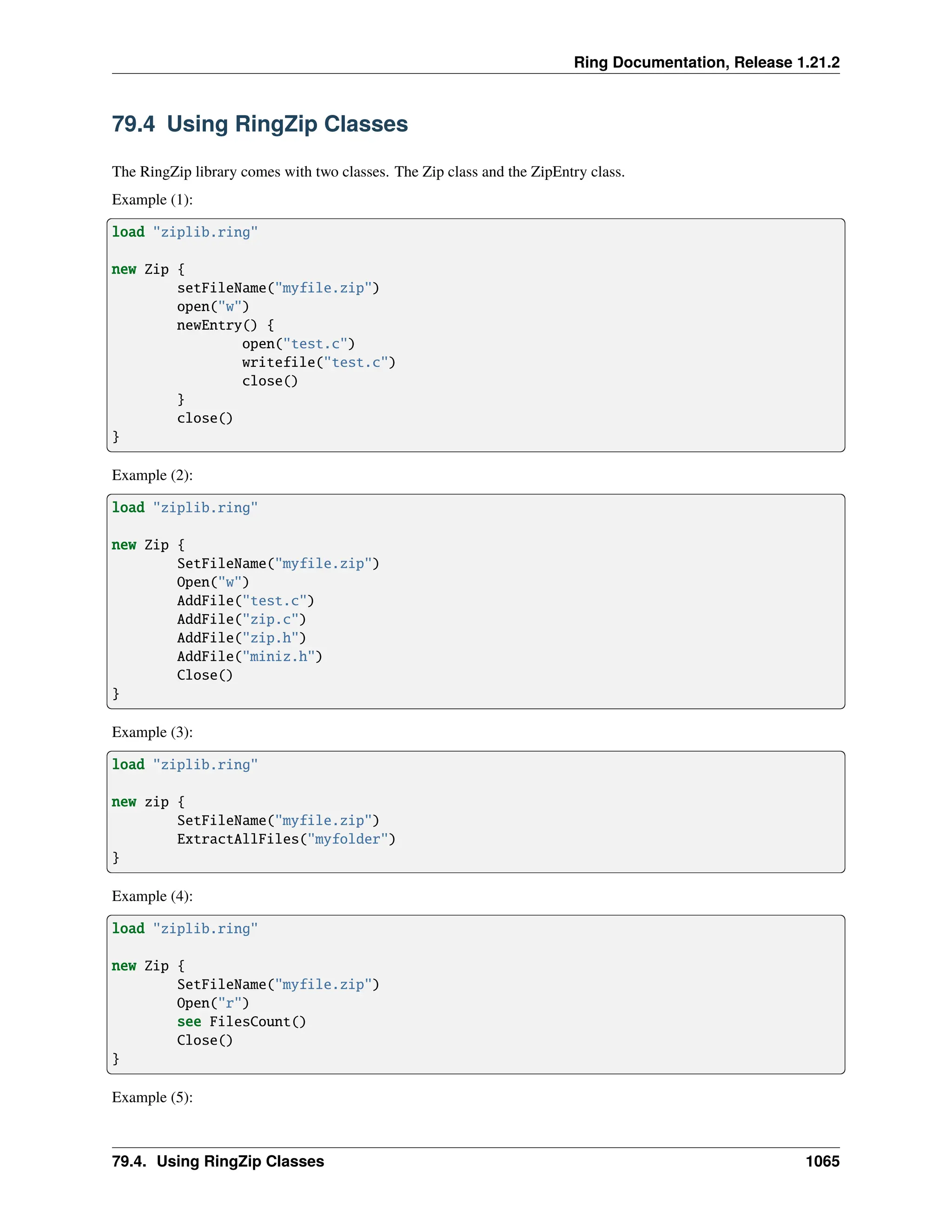Click writefile("test.c") code line
952x1232 pixels.
318,363
